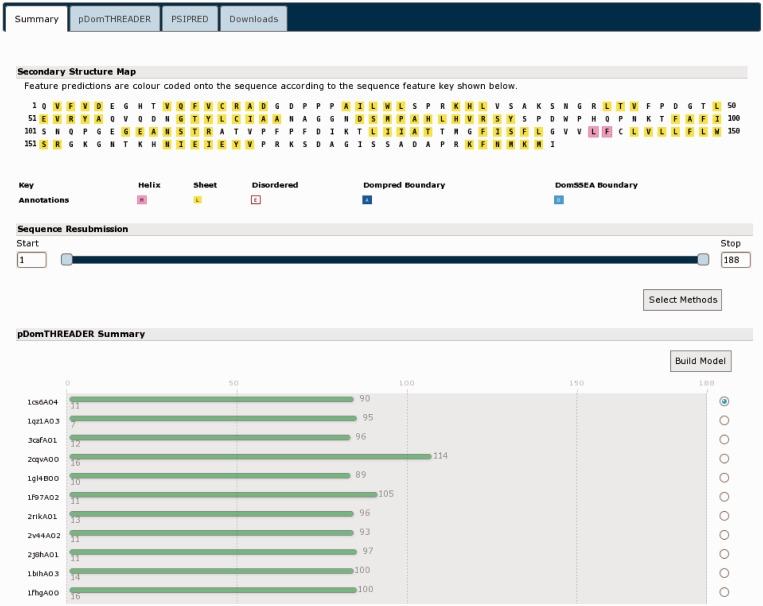Screen dimensions: 763x606
Task: Click the light blue DomSSEA Boundary swatch
Action: [559, 200]
